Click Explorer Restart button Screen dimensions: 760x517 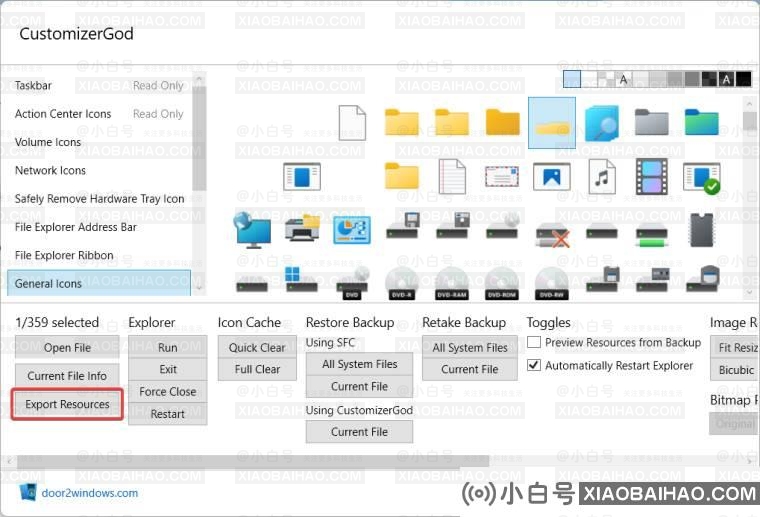pyautogui.click(x=168, y=414)
